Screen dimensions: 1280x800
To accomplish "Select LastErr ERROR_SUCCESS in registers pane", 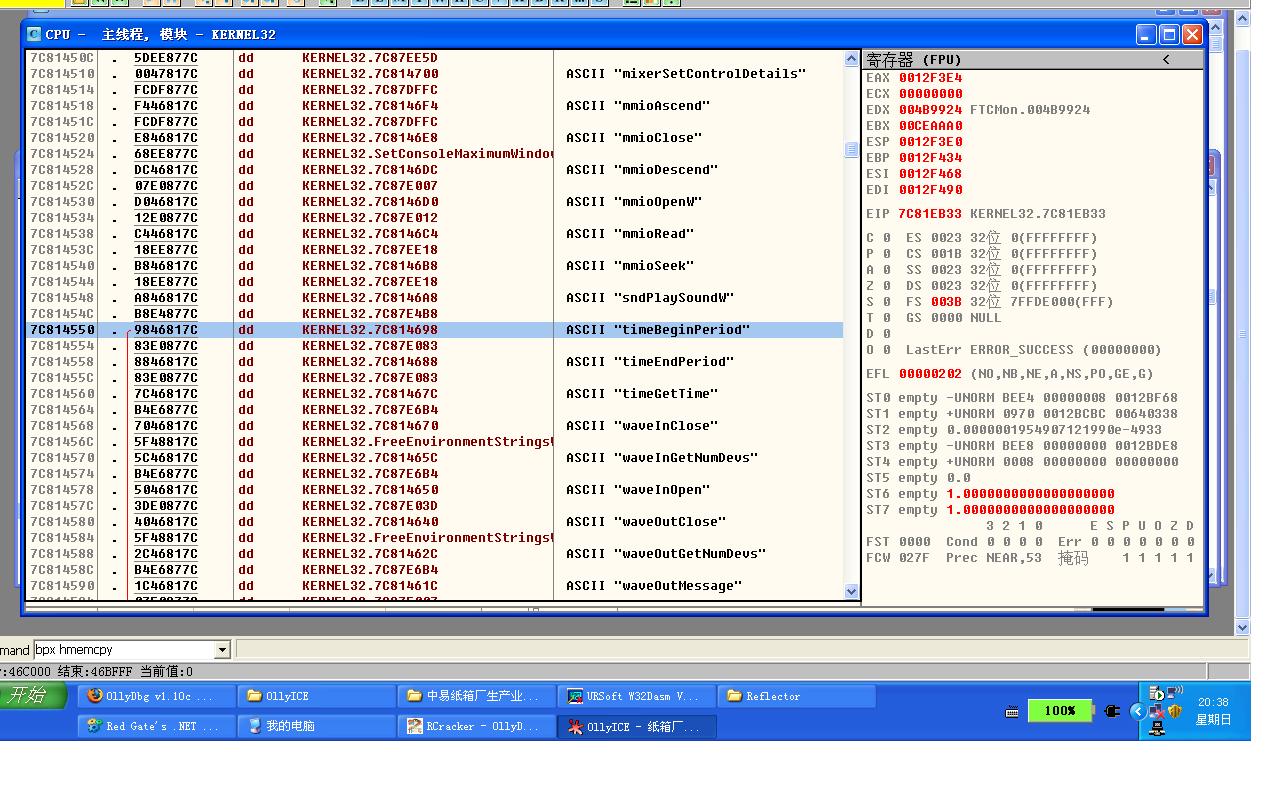I will click(1034, 350).
